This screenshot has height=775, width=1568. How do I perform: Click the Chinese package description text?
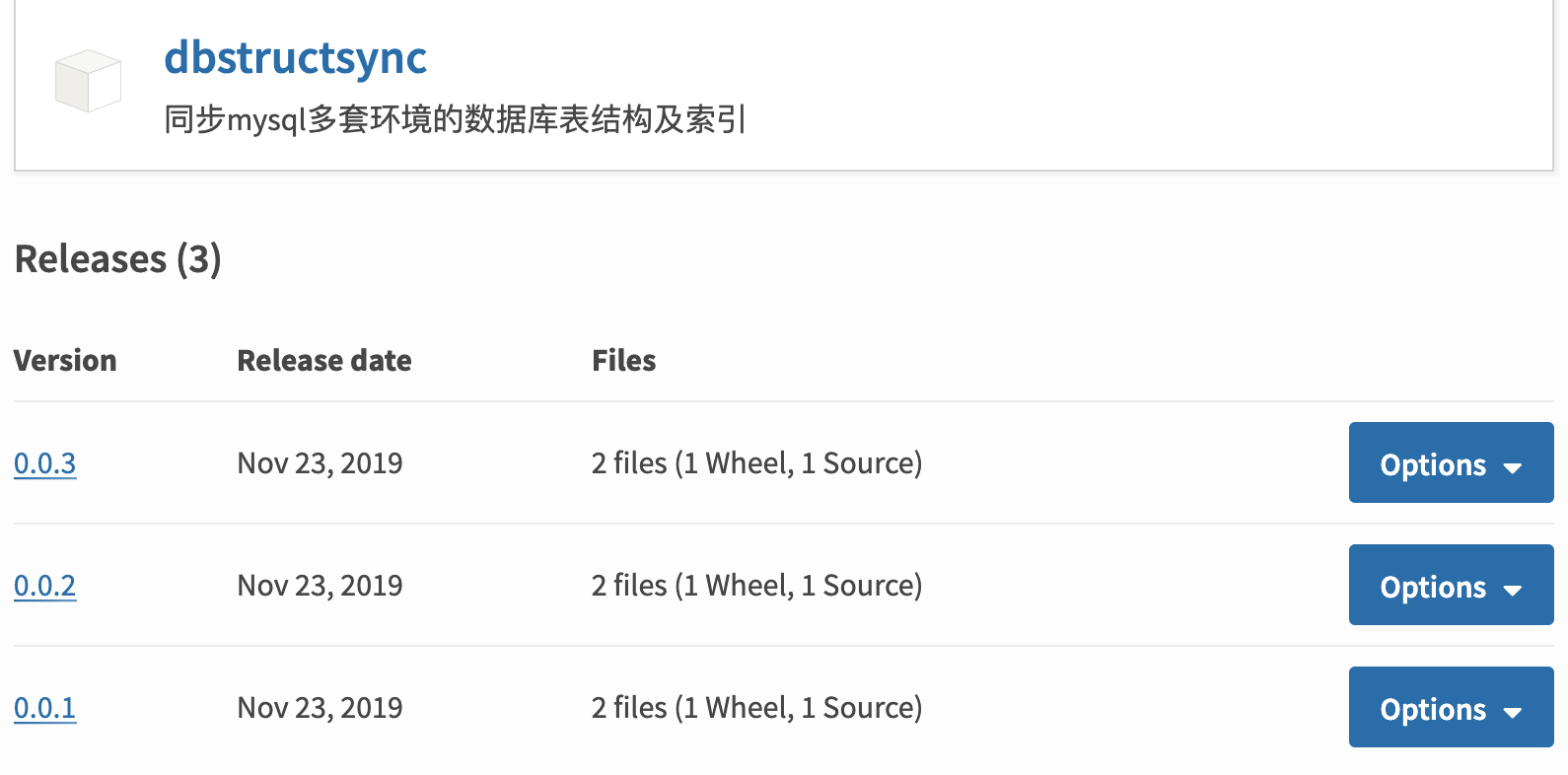click(x=455, y=119)
